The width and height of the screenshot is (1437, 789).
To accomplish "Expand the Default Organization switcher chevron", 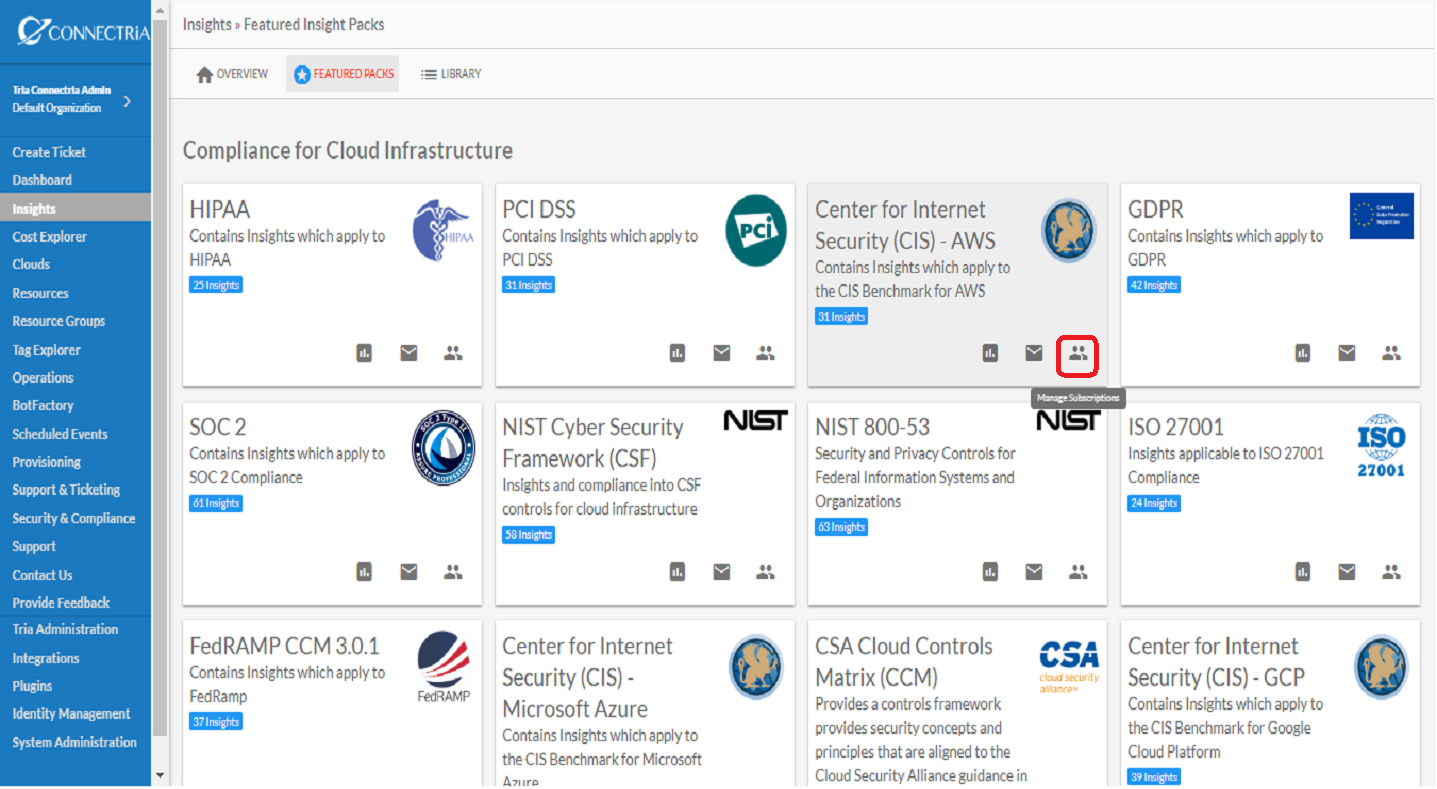I will click(x=127, y=100).
